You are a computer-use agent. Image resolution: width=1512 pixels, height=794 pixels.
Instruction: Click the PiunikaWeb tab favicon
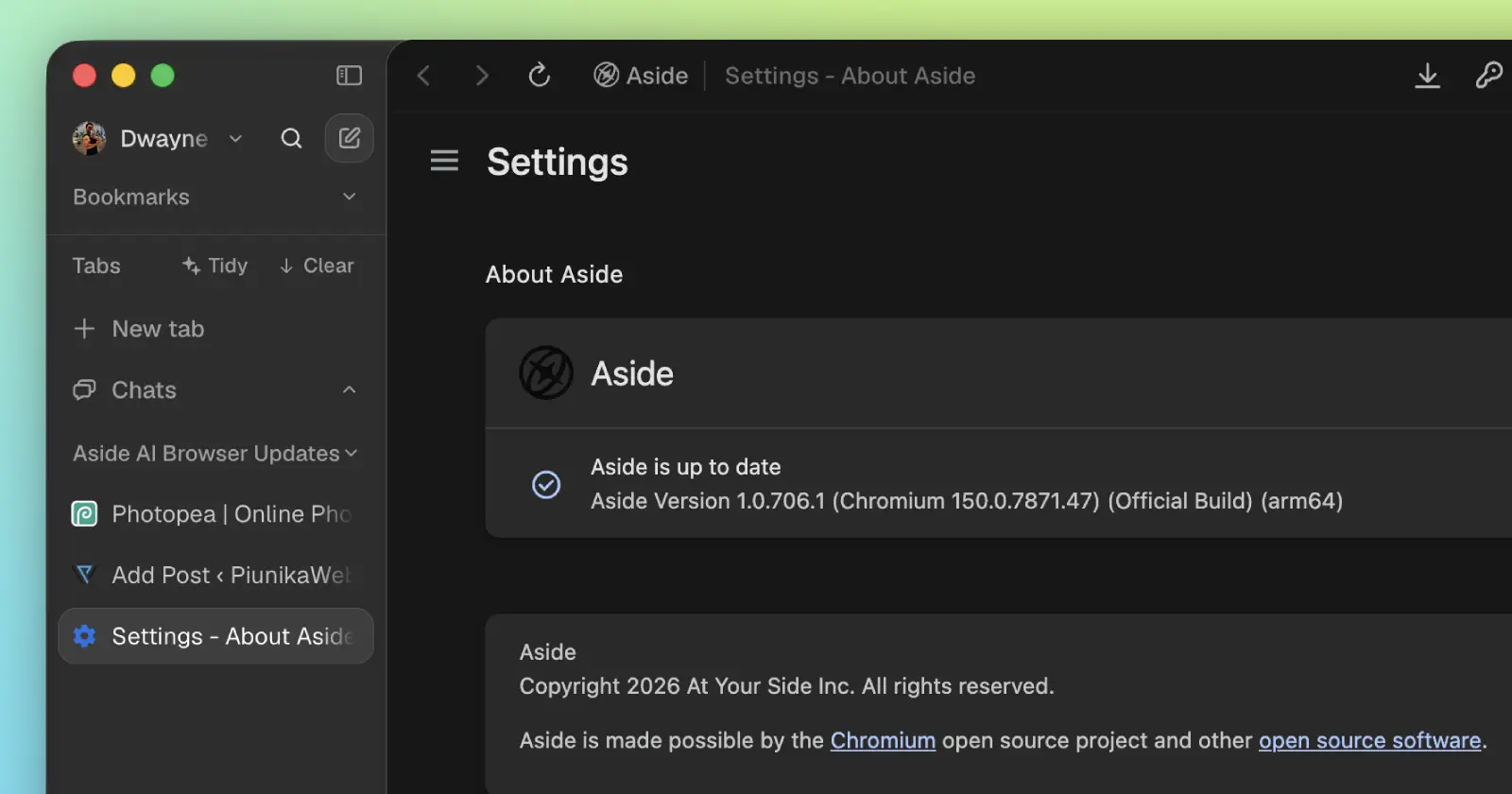coord(84,575)
